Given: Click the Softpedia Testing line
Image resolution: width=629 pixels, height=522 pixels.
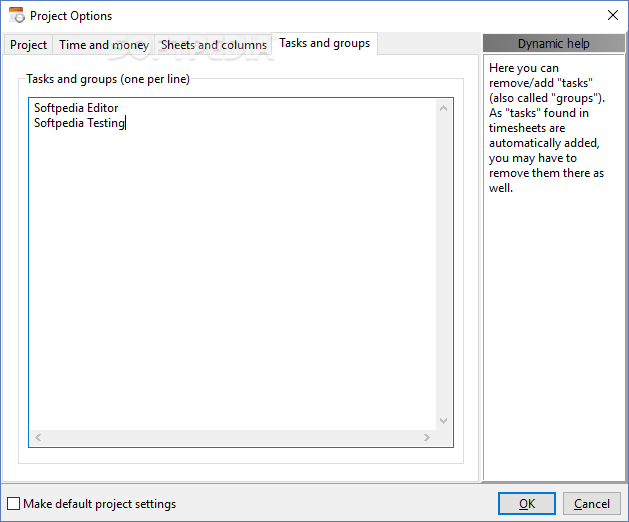Looking at the screenshot, I should tap(79, 123).
